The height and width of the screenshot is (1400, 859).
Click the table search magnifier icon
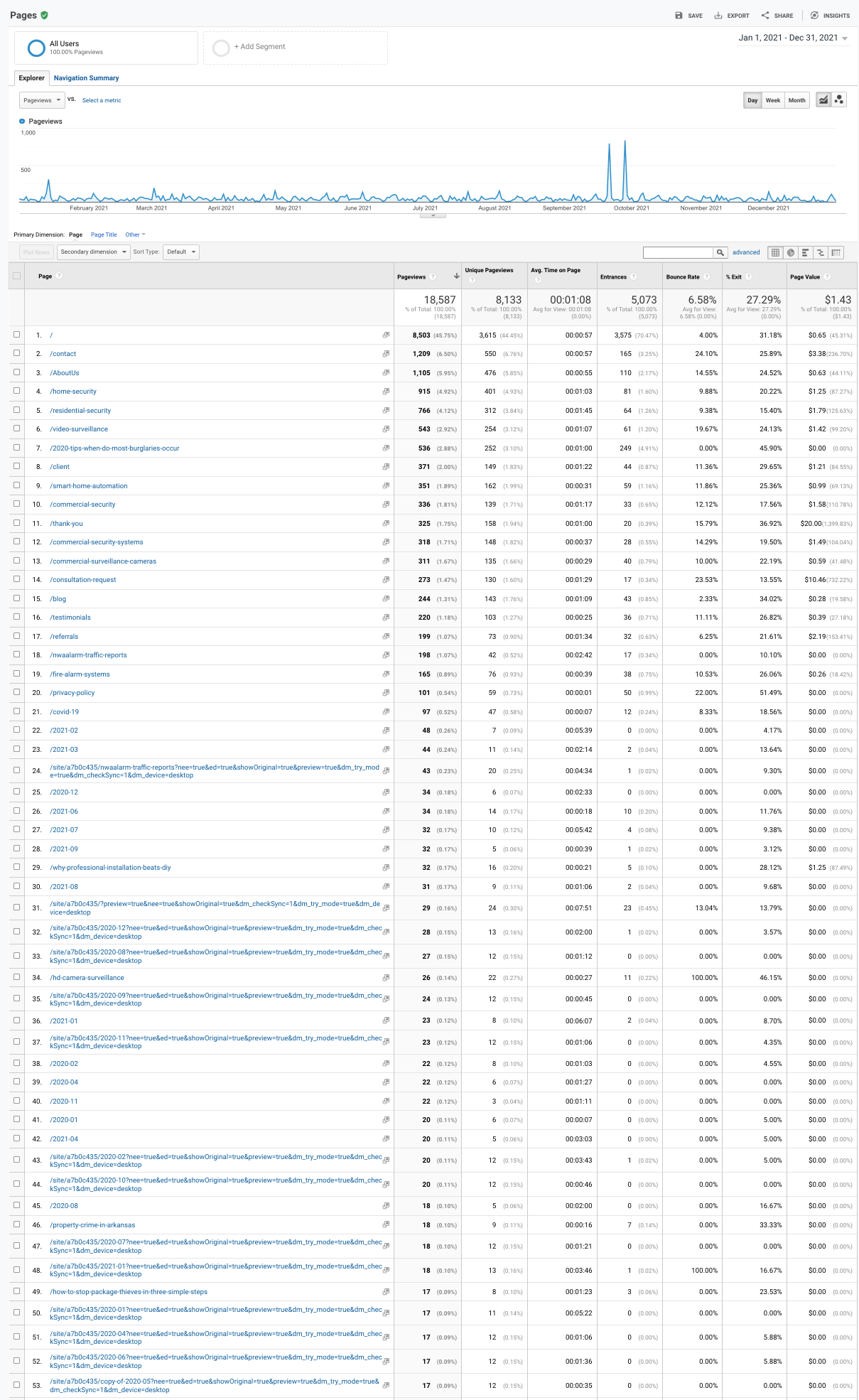(720, 252)
